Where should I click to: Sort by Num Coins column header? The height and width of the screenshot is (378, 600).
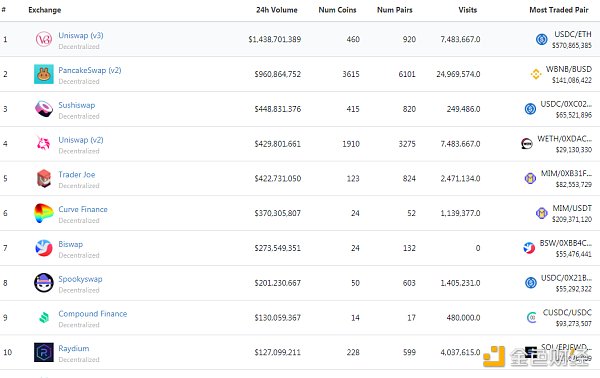pos(337,10)
